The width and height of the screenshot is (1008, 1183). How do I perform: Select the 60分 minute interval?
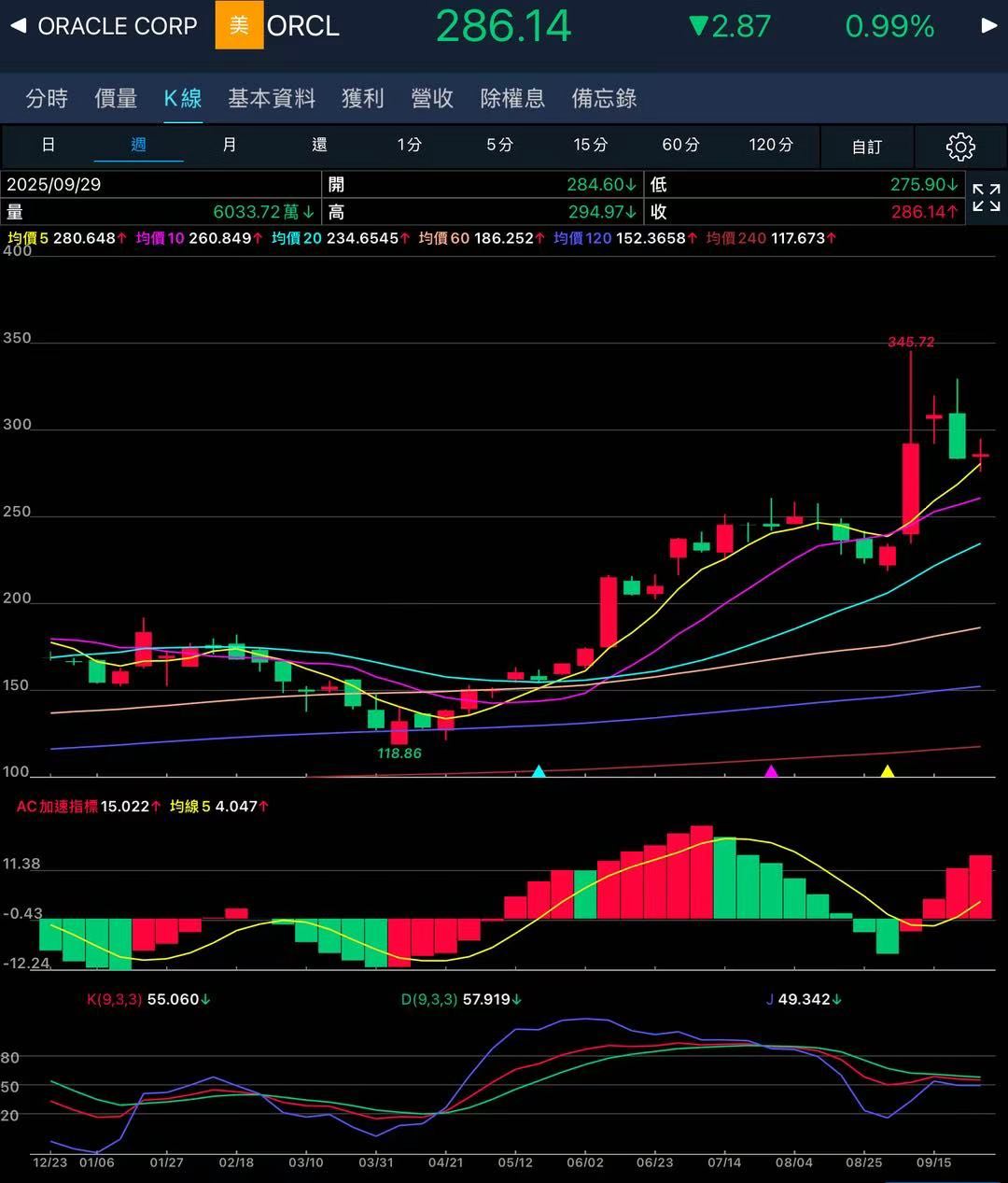(x=680, y=145)
